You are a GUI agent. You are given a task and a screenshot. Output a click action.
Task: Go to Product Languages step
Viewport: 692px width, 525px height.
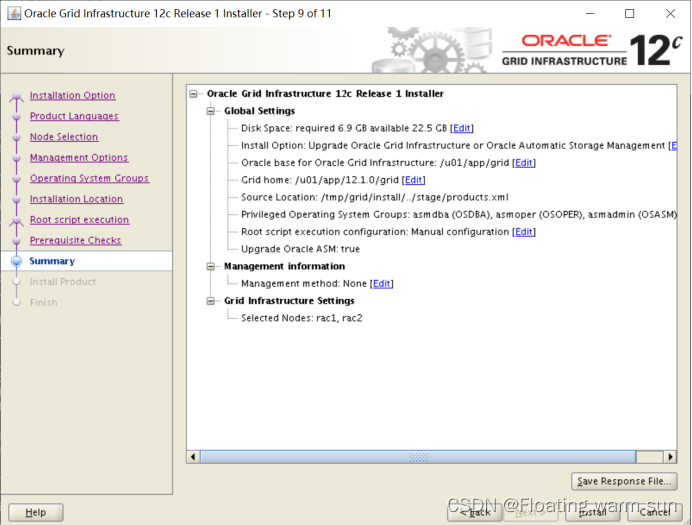74,116
